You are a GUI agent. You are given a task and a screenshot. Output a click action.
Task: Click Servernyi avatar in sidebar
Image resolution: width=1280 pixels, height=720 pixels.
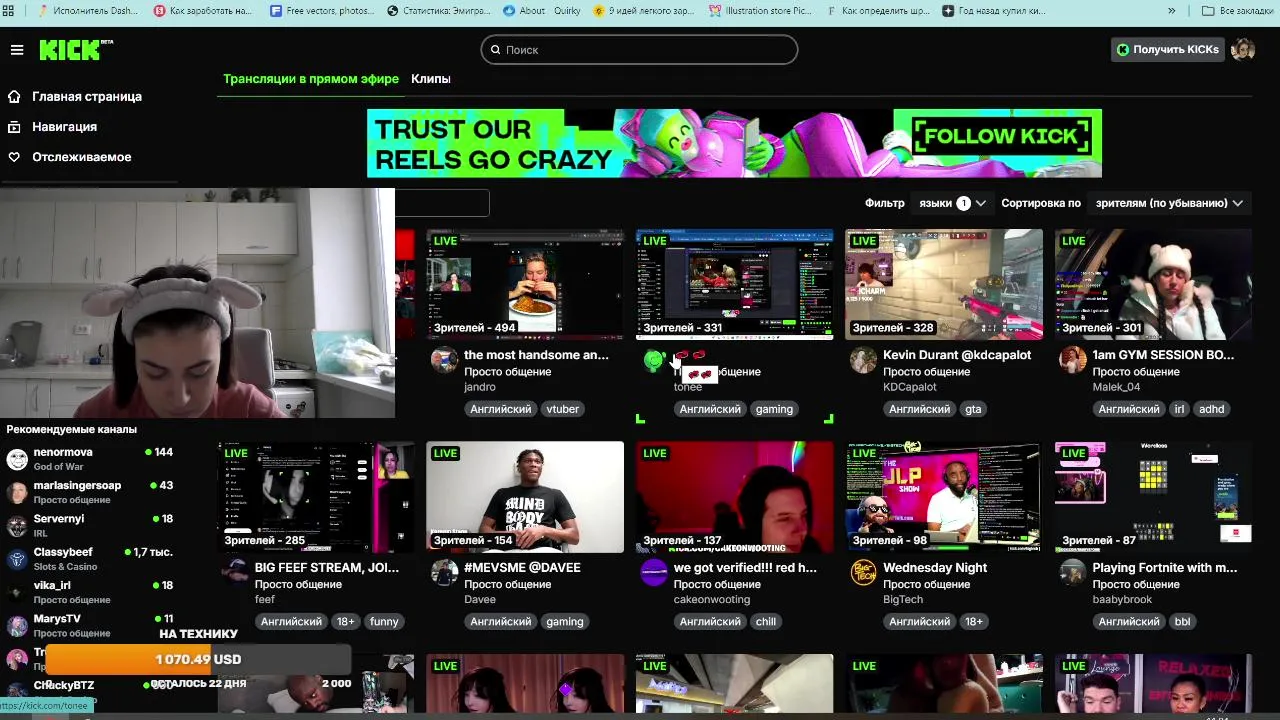17,526
